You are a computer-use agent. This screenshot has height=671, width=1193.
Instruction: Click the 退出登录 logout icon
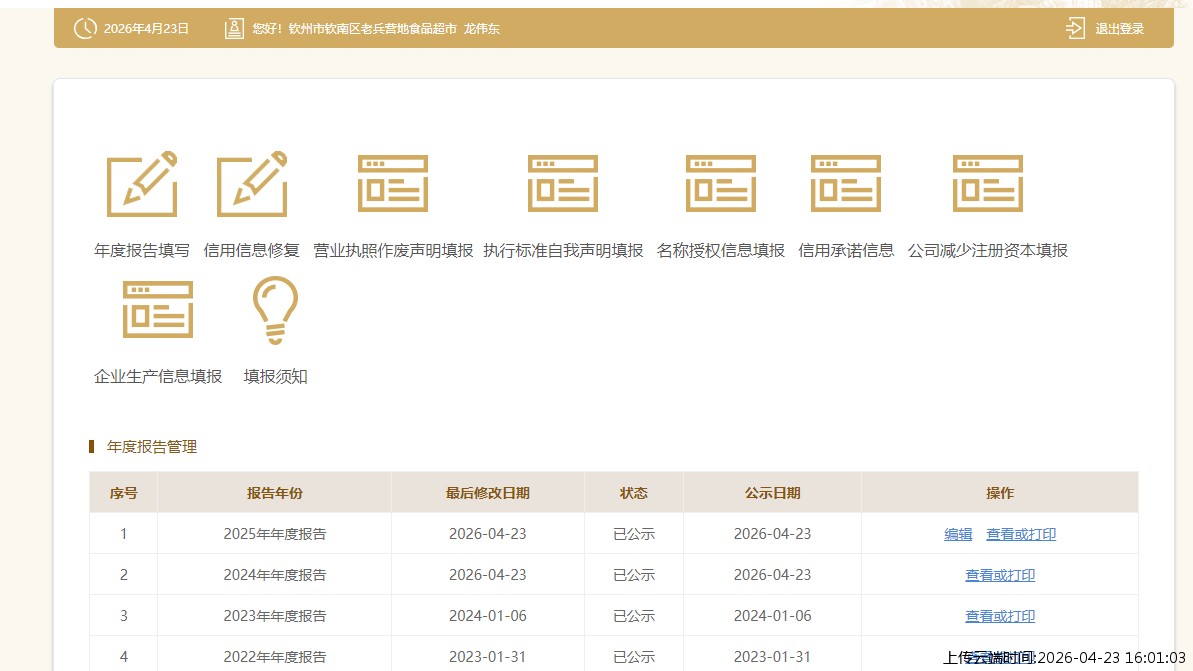click(1075, 28)
